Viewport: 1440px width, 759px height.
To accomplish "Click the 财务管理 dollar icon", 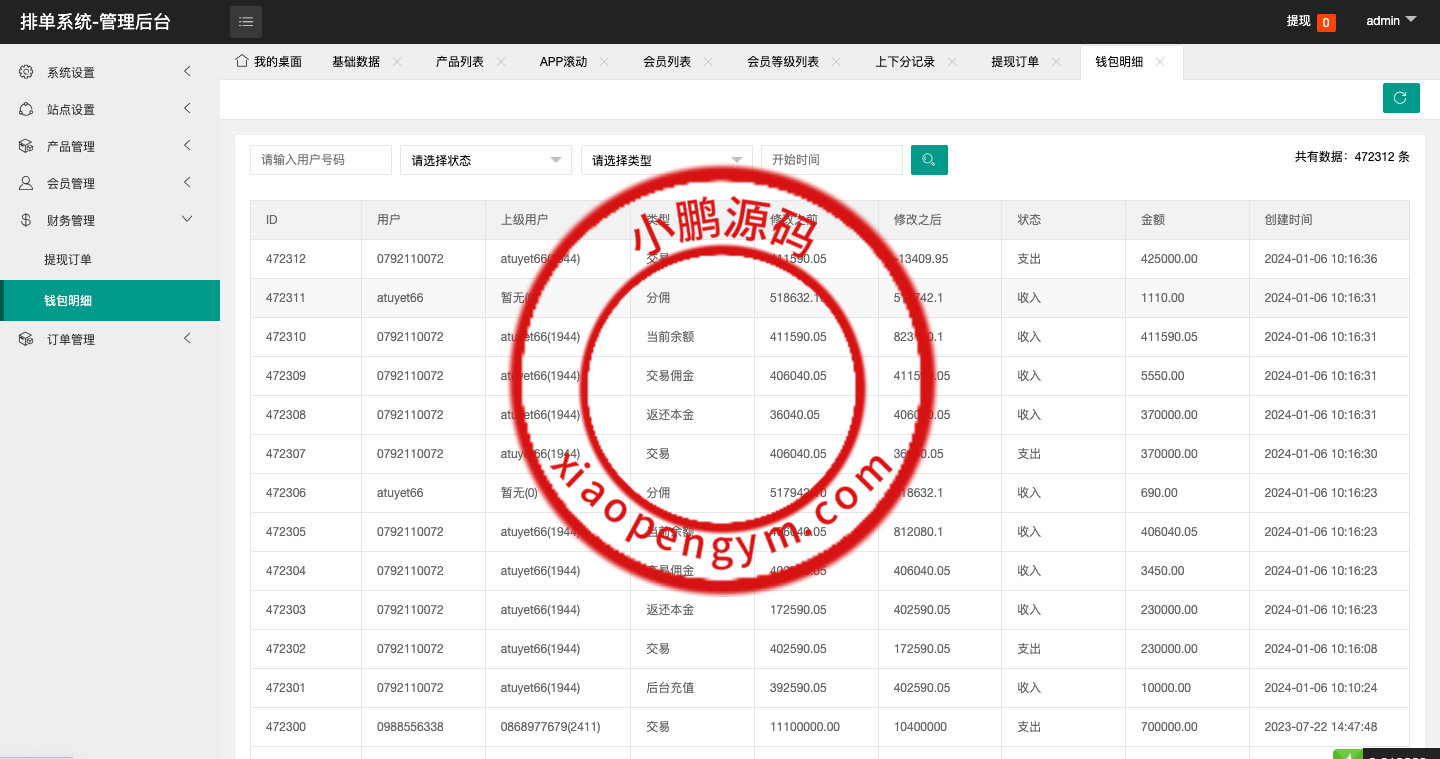I will 26,220.
